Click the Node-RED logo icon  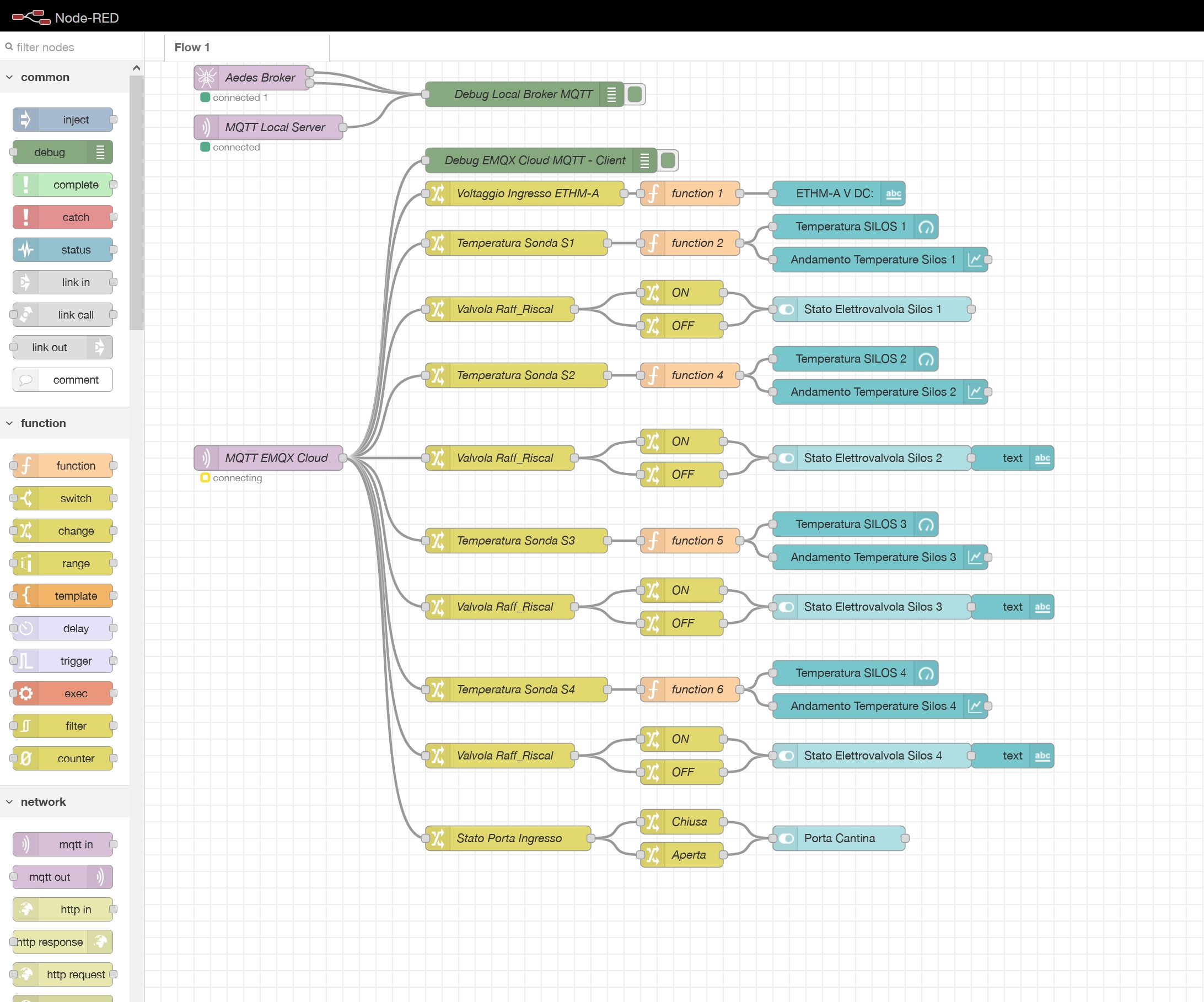click(x=31, y=17)
